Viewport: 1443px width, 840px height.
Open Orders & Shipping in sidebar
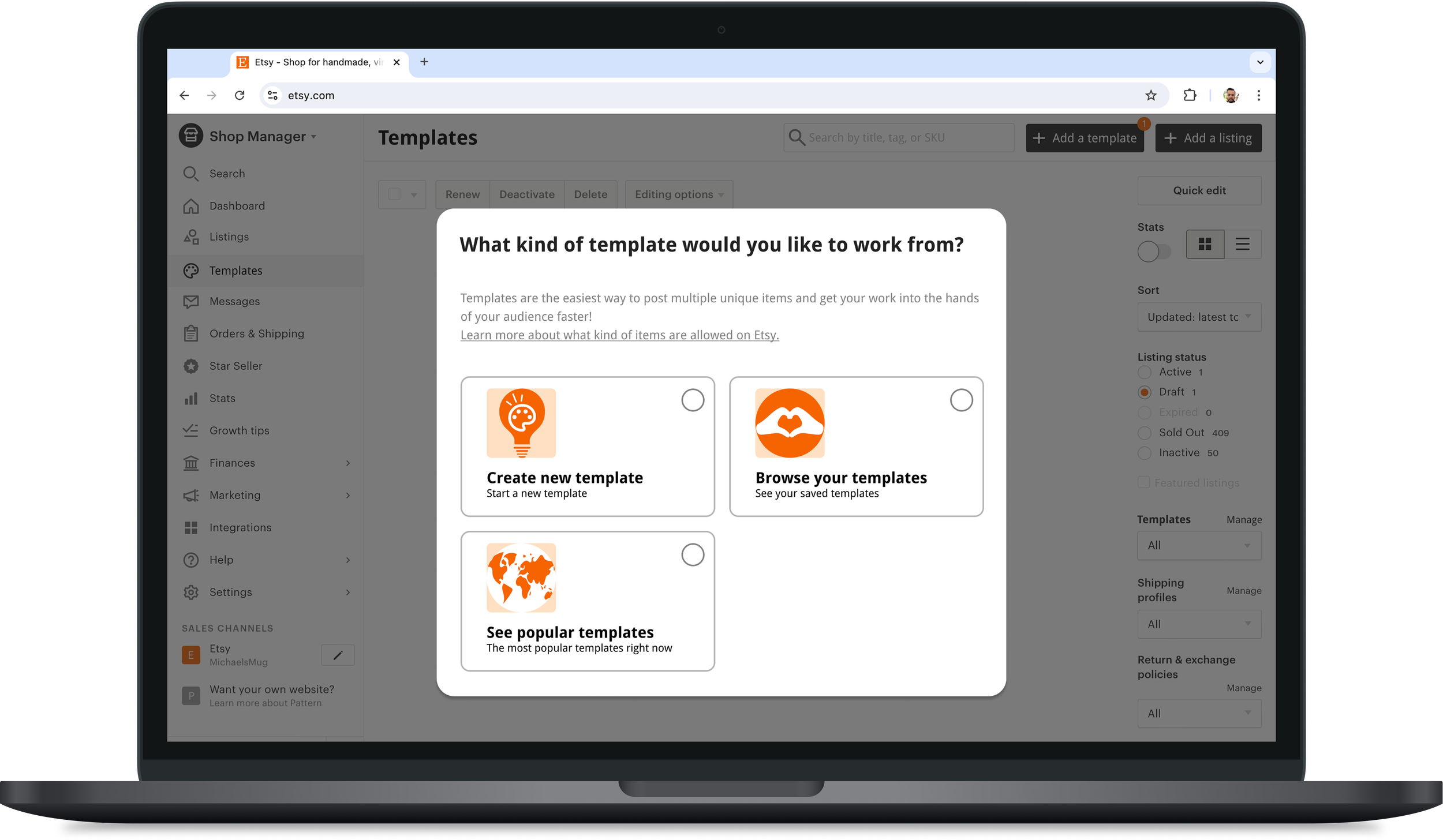pos(256,333)
